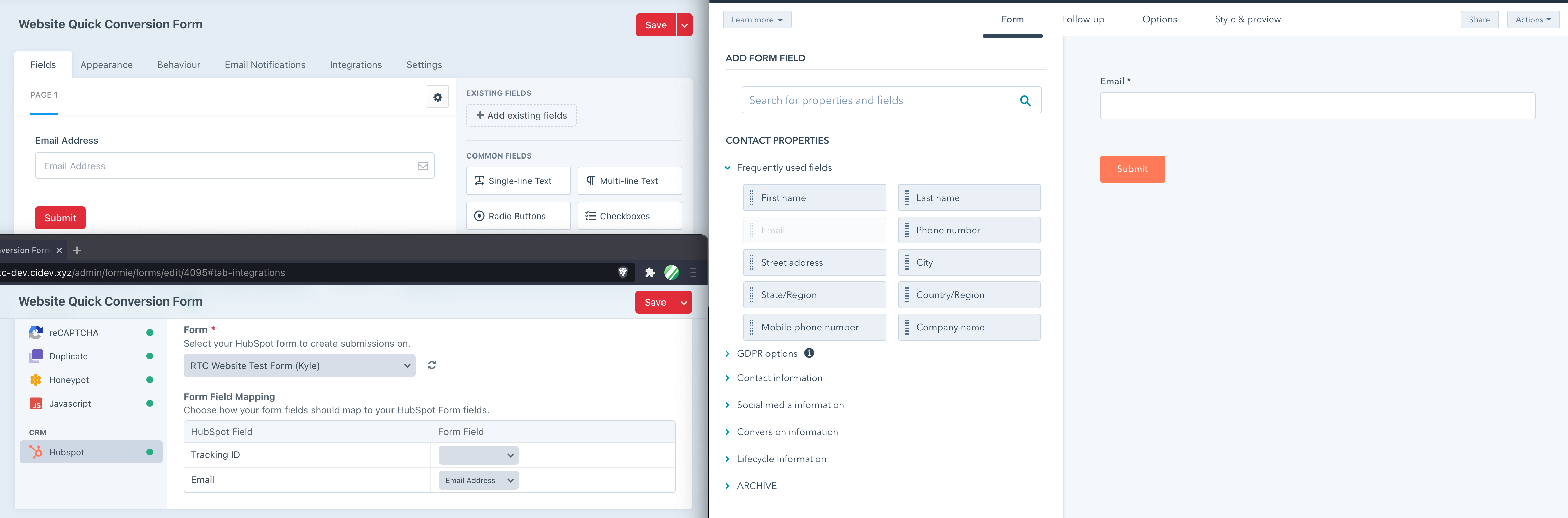This screenshot has width=1568, height=518.
Task: Open the RTC Website Test Form dropdown
Action: coord(299,365)
